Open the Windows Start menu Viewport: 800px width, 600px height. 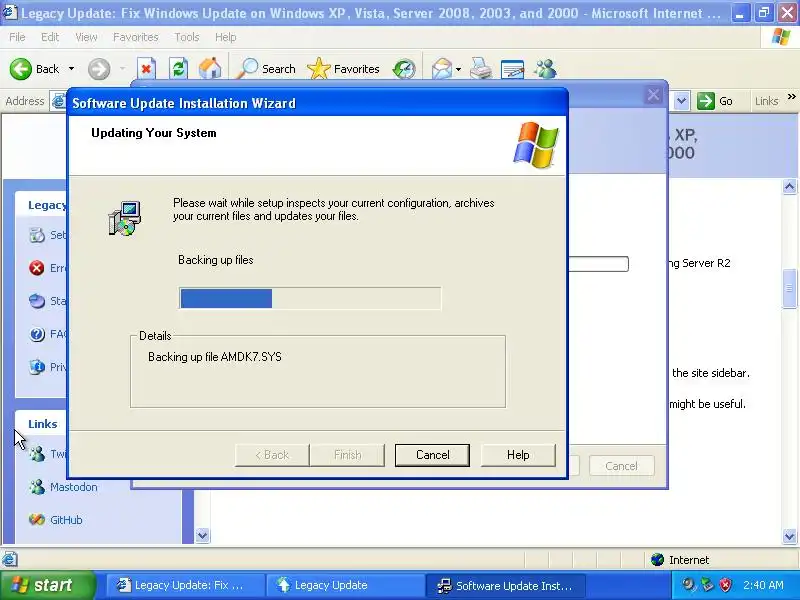click(47, 585)
